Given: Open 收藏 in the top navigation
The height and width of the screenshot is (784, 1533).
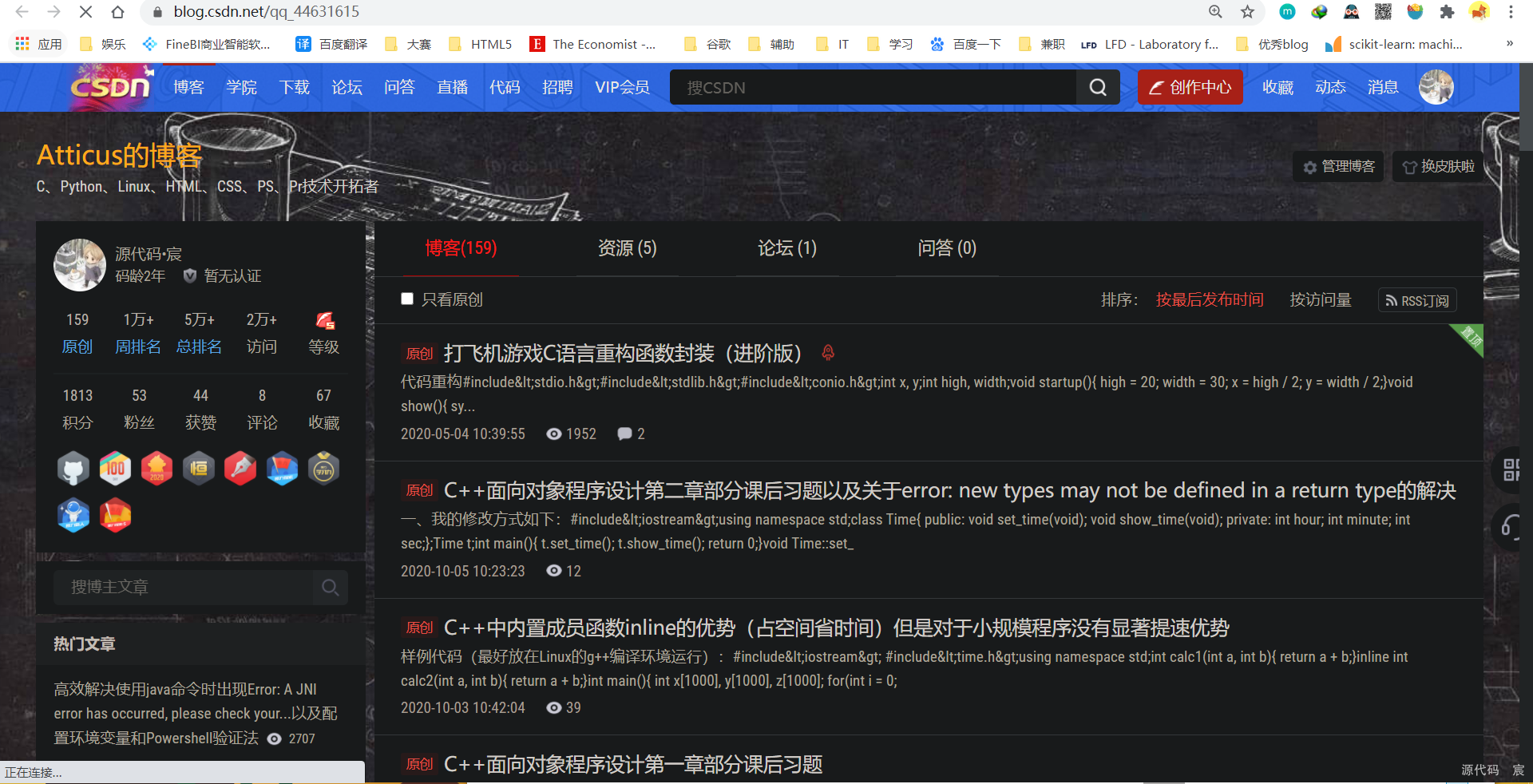Looking at the screenshot, I should pos(1277,87).
